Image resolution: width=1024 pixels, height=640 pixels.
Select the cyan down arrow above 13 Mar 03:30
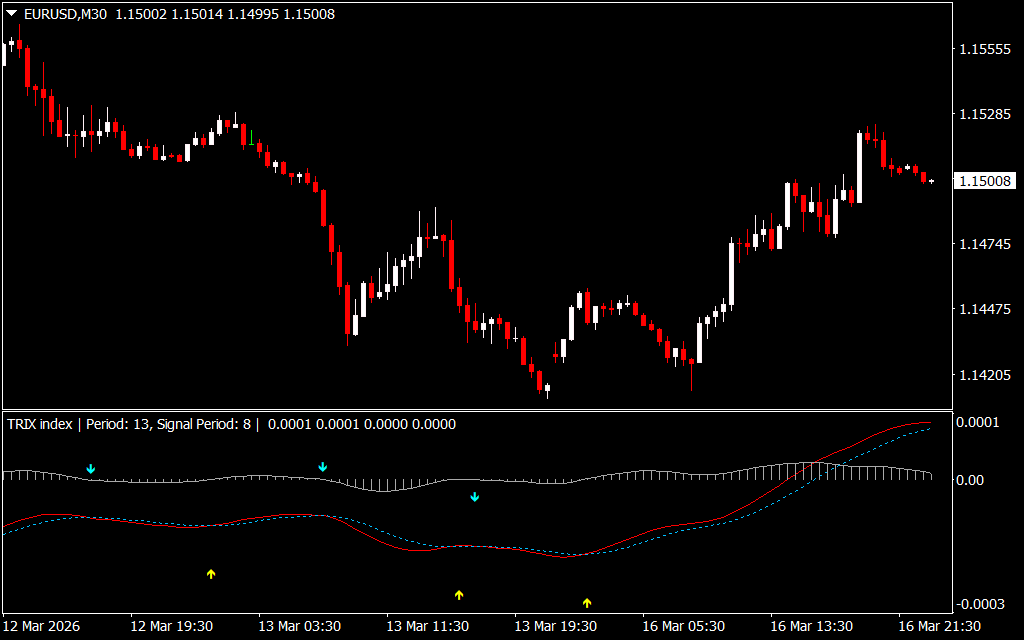pyautogui.click(x=322, y=467)
